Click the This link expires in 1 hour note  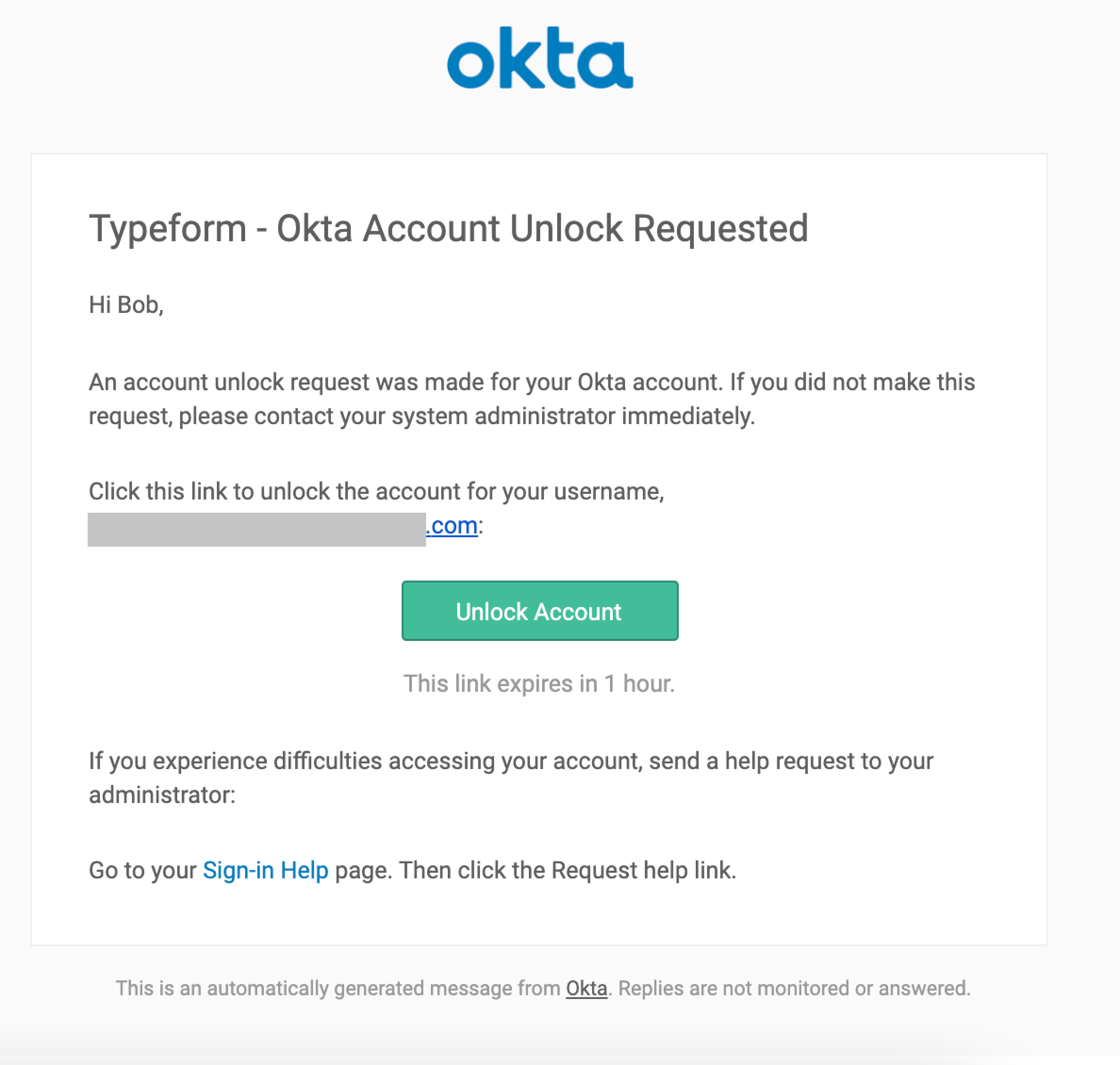coord(539,683)
